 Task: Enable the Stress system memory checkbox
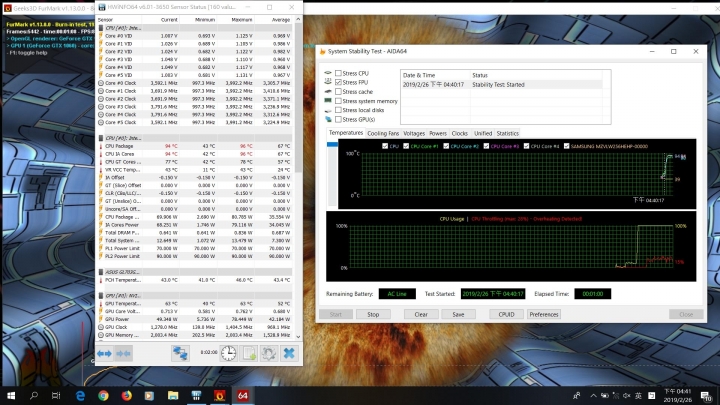point(338,101)
